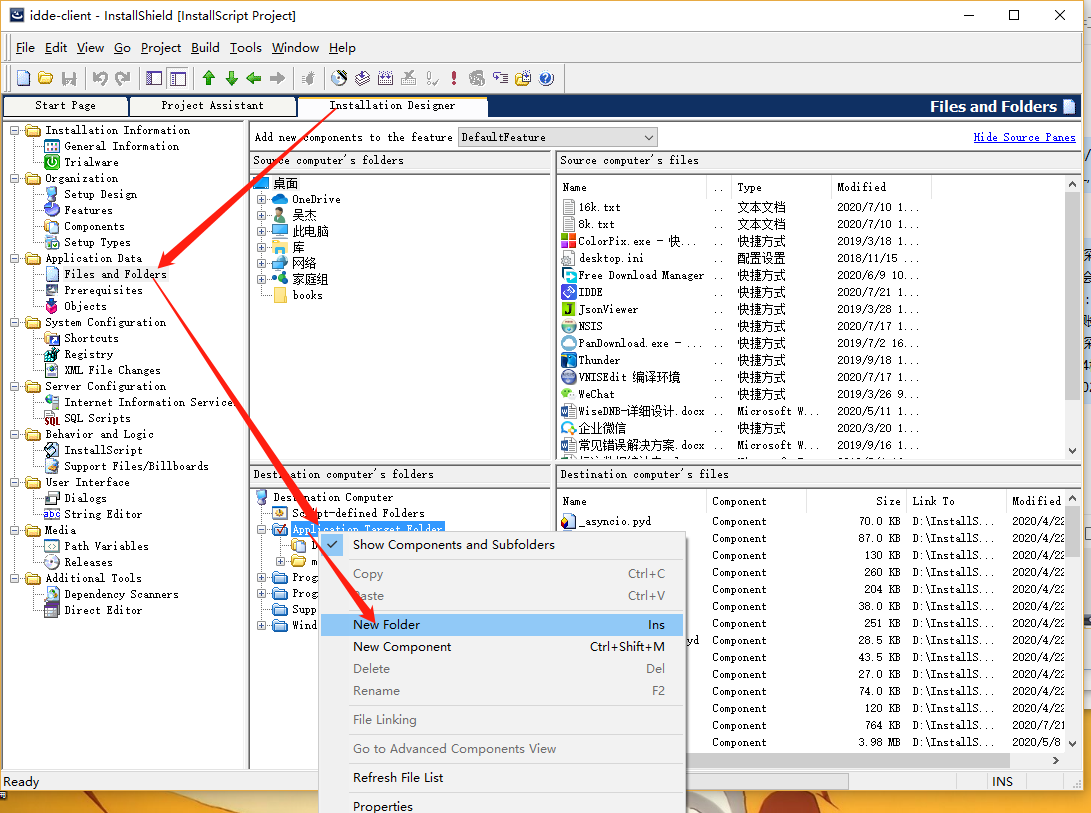Select Prerequisites under Application Data
Screen dimensions: 1091x813
103,290
